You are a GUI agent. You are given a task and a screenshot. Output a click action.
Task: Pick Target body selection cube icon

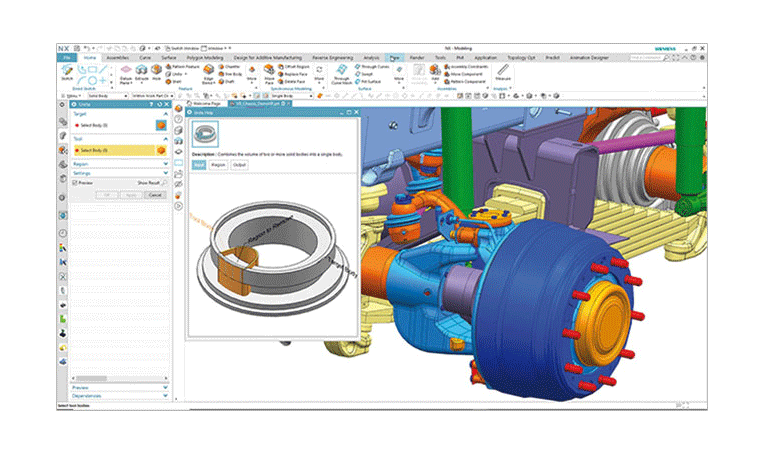(161, 125)
